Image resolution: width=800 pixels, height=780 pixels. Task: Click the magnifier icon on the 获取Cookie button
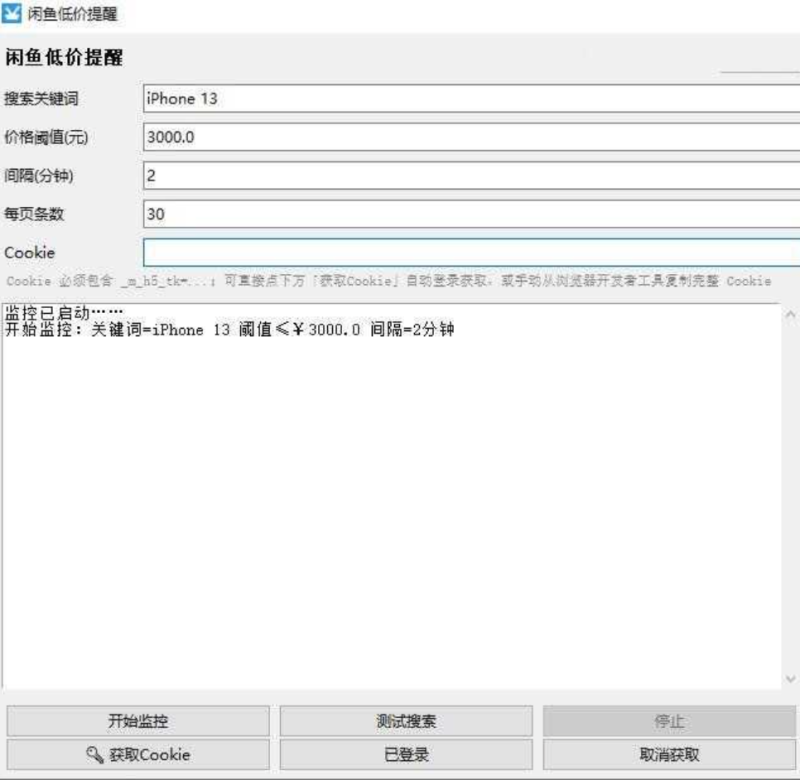tap(95, 754)
